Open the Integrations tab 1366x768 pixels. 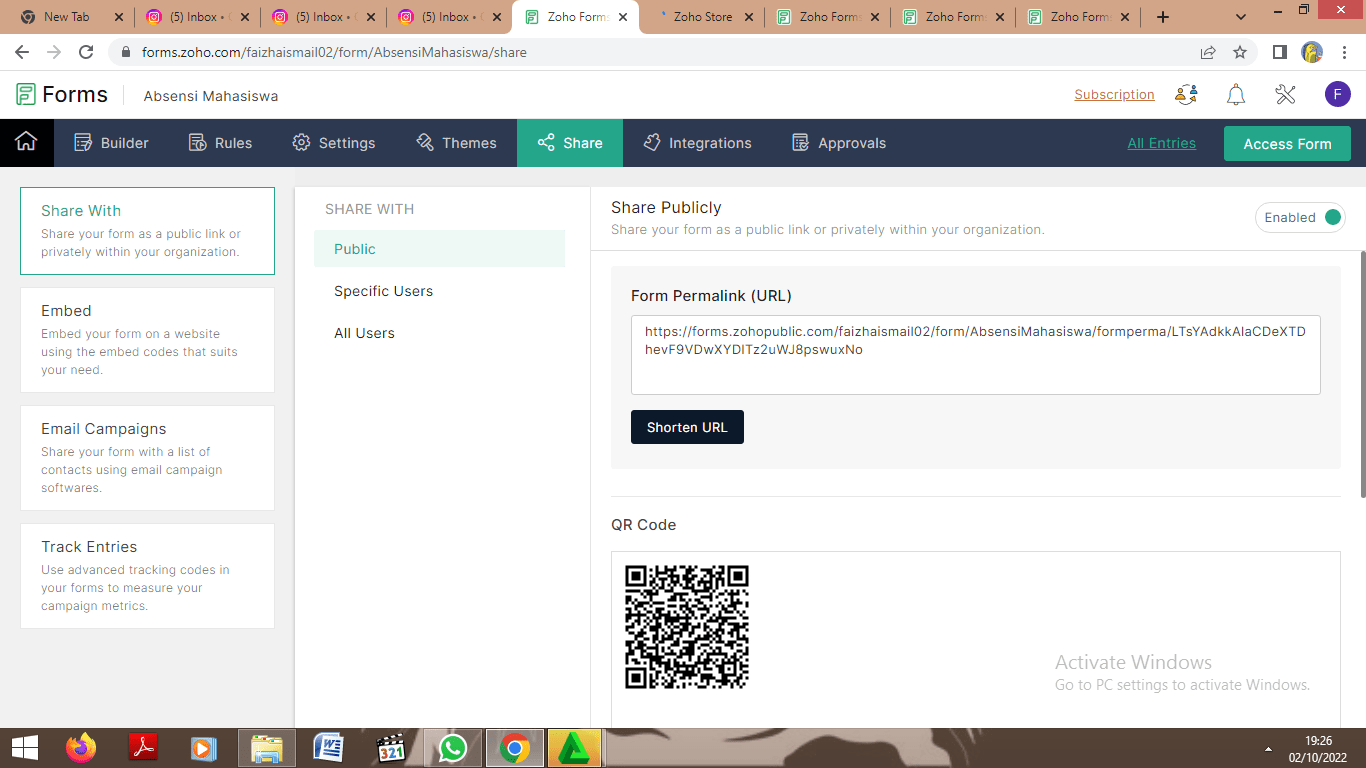(x=697, y=143)
